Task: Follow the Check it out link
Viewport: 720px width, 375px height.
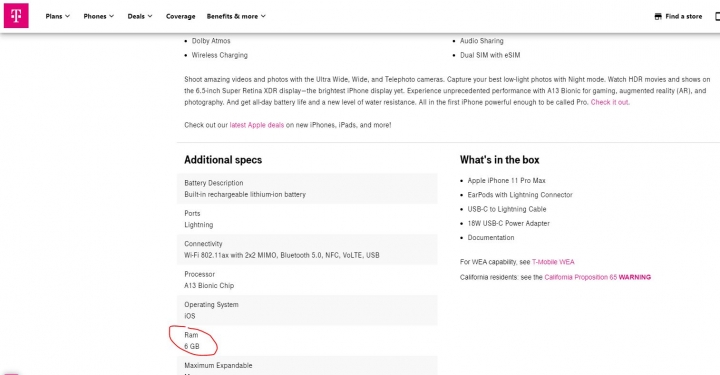Action: (x=610, y=102)
